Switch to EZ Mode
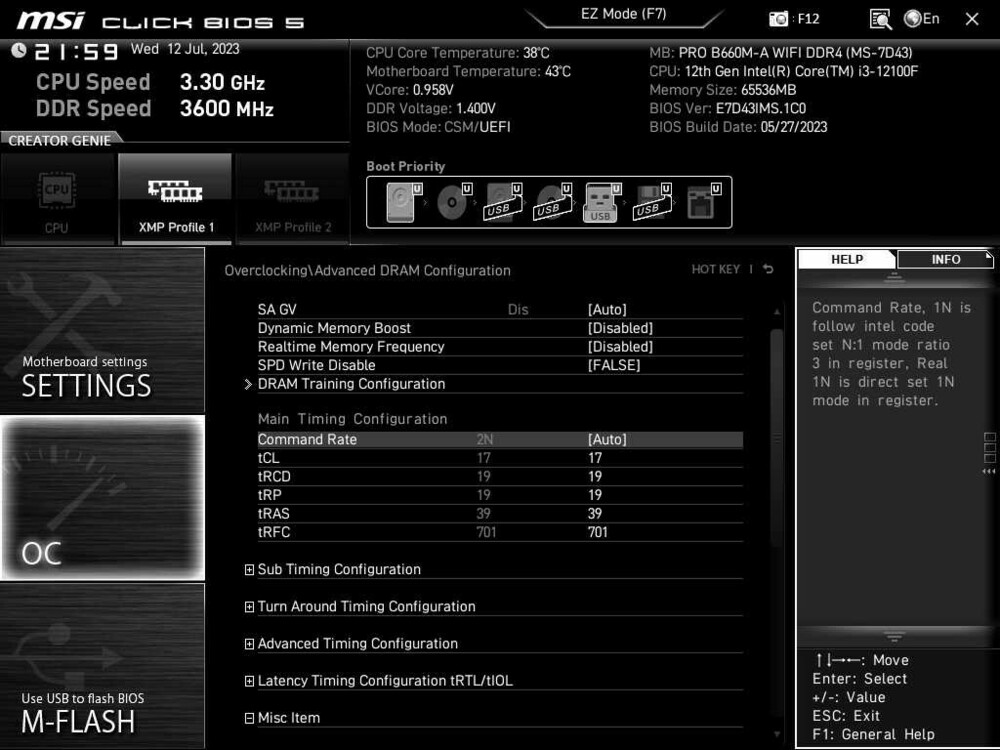The width and height of the screenshot is (1000, 750). tap(624, 13)
